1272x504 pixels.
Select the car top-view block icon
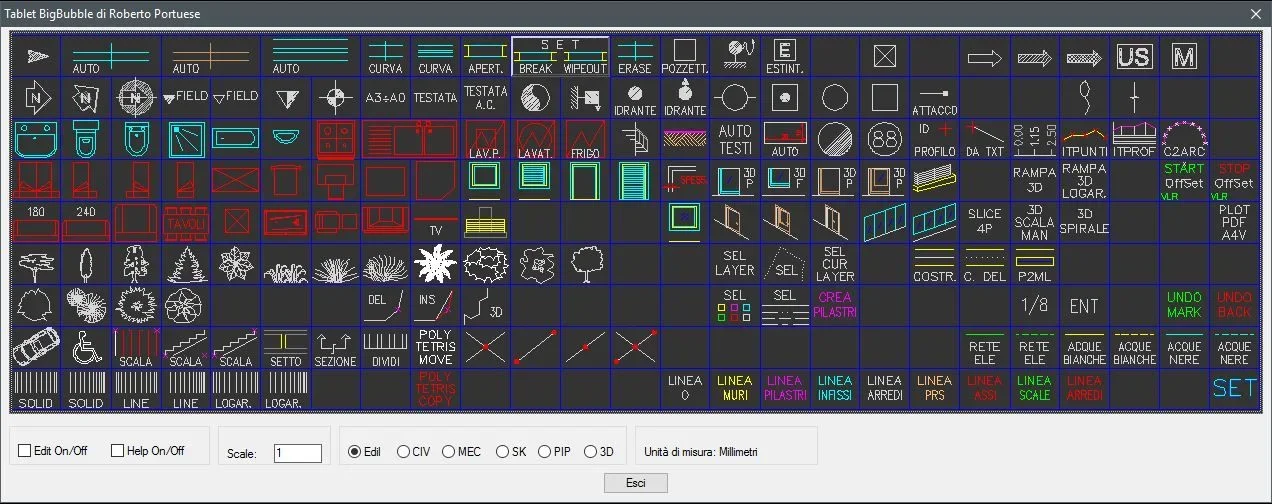(35, 347)
